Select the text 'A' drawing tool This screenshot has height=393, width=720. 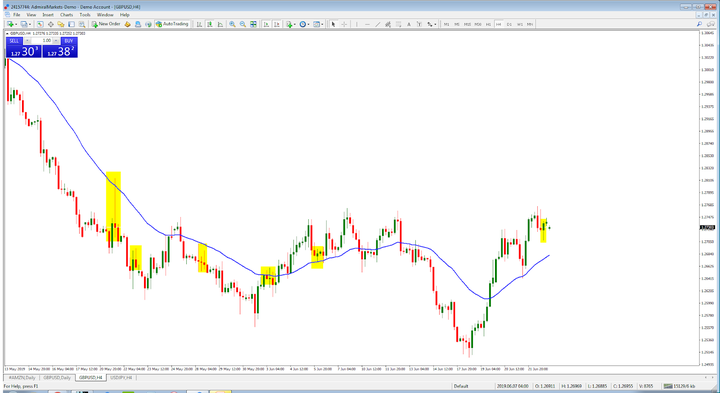click(409, 24)
